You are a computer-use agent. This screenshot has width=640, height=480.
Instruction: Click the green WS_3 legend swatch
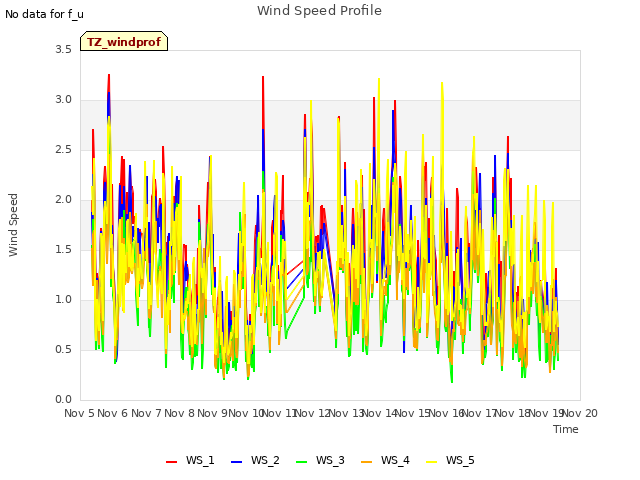point(301,462)
